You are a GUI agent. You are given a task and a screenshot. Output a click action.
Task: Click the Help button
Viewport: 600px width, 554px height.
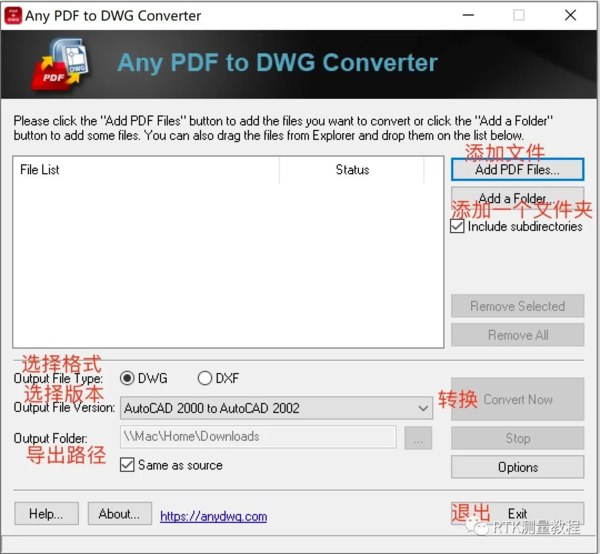(46, 513)
